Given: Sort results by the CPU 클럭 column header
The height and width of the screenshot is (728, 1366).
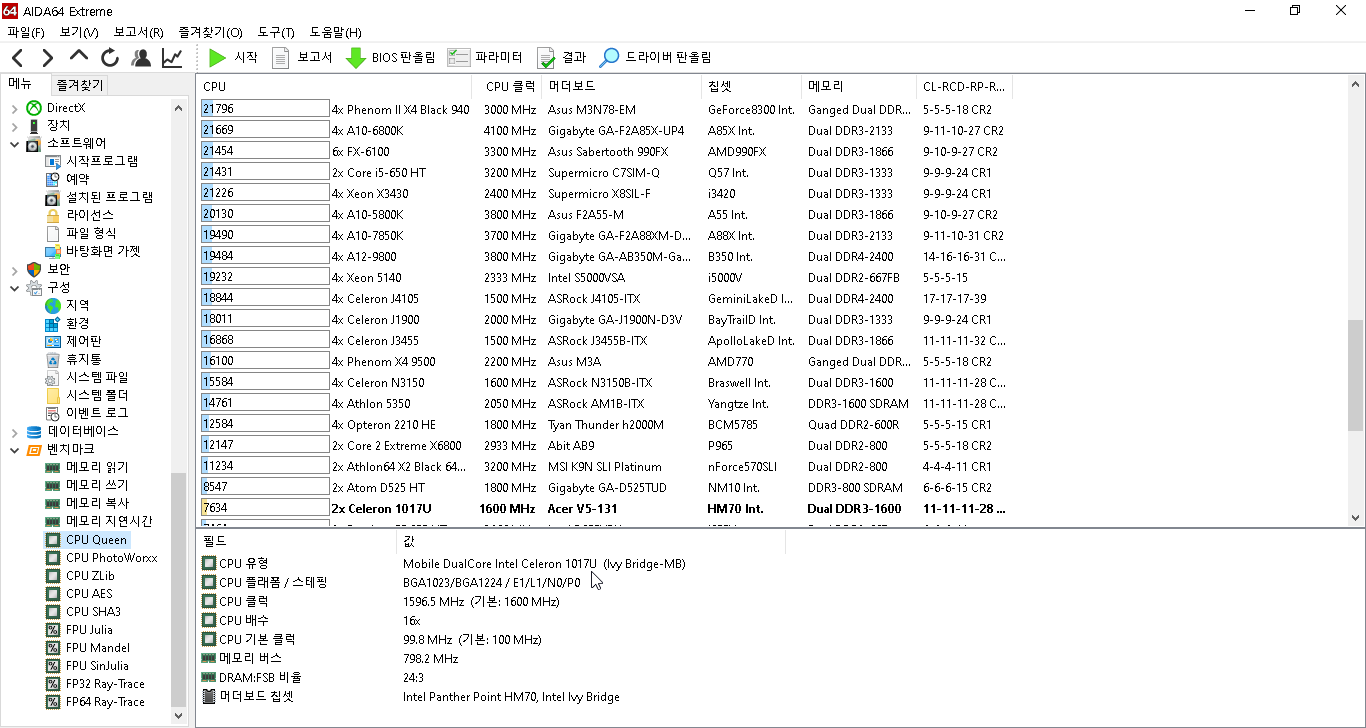Looking at the screenshot, I should [506, 87].
